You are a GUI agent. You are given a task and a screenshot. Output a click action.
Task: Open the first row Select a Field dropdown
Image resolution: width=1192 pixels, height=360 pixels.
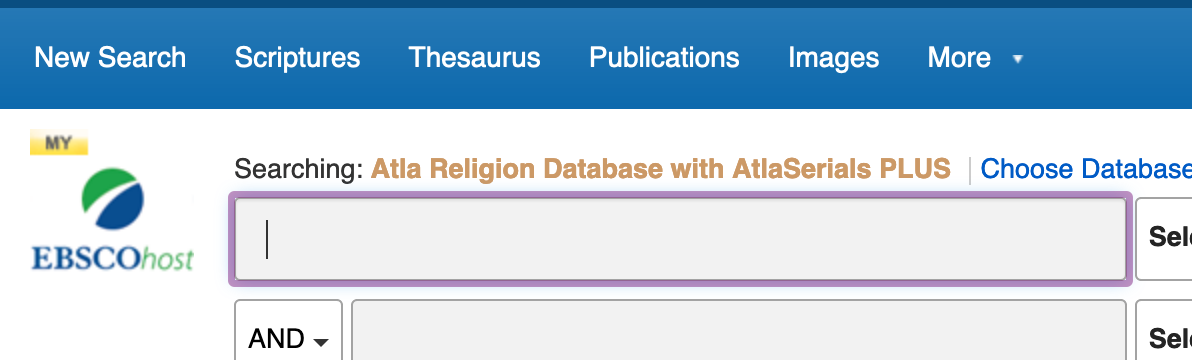pyautogui.click(x=1163, y=237)
